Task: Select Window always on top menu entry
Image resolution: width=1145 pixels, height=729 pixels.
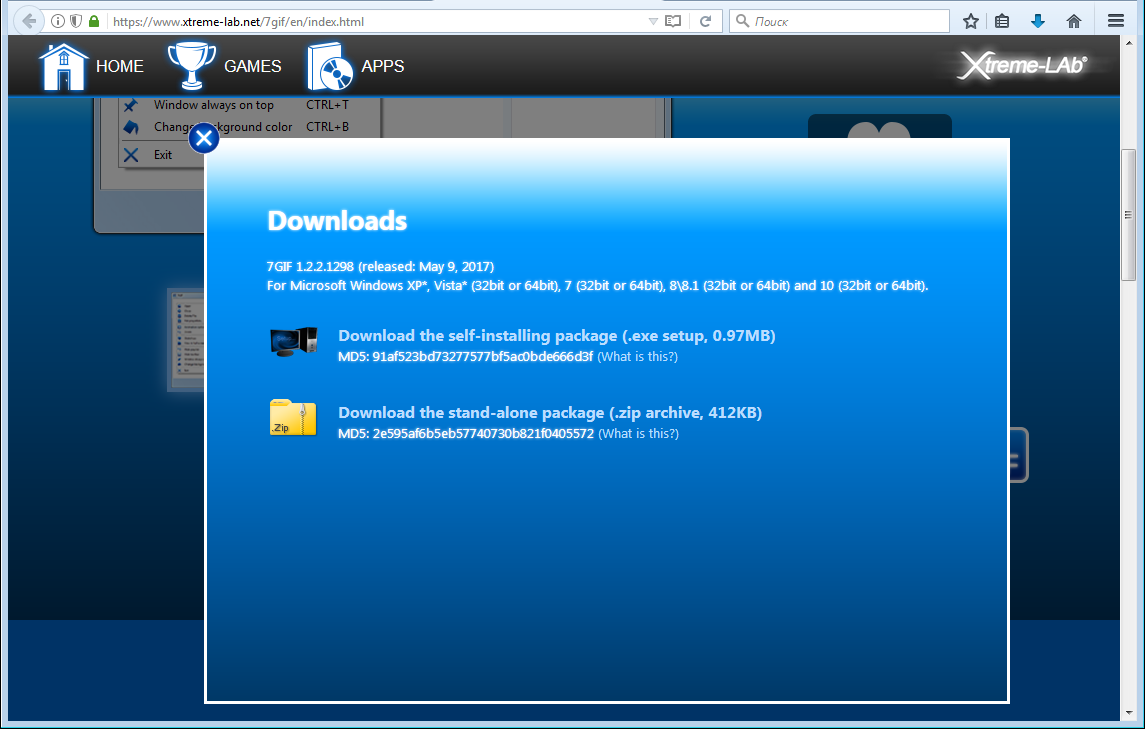Action: 213,105
